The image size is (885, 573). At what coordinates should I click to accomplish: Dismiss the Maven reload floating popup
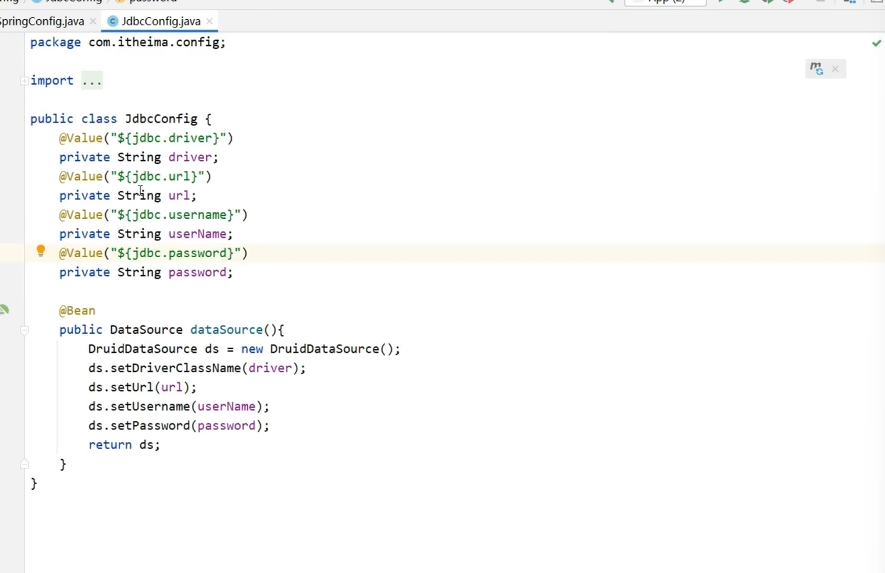[835, 69]
